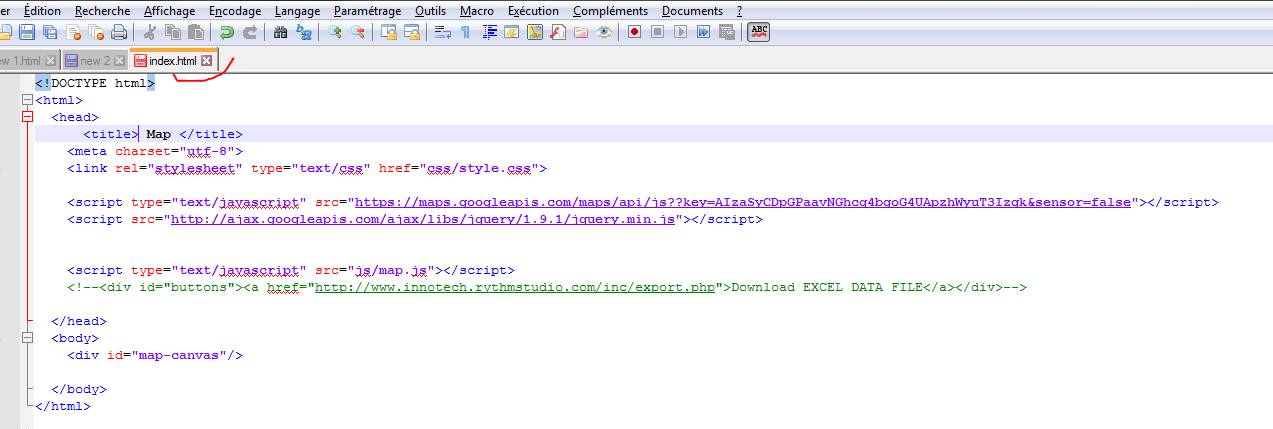Switch to the new 2 tab
The height and width of the screenshot is (429, 1273).
pyautogui.click(x=95, y=61)
